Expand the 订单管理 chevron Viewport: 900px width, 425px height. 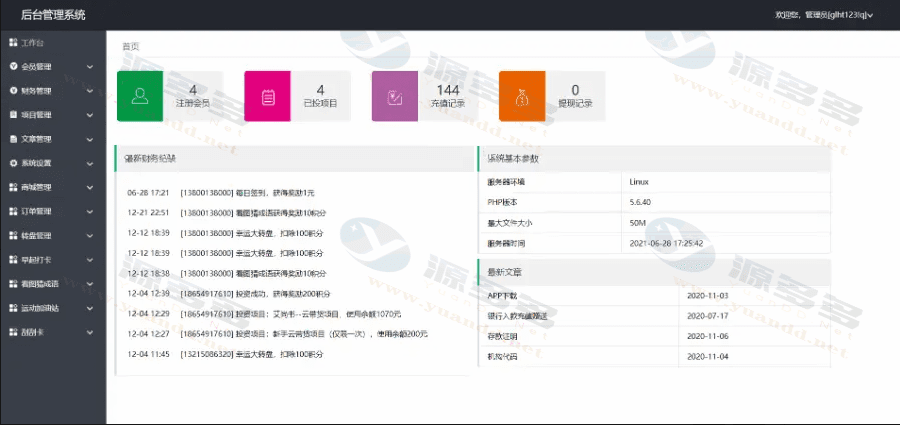(x=90, y=212)
